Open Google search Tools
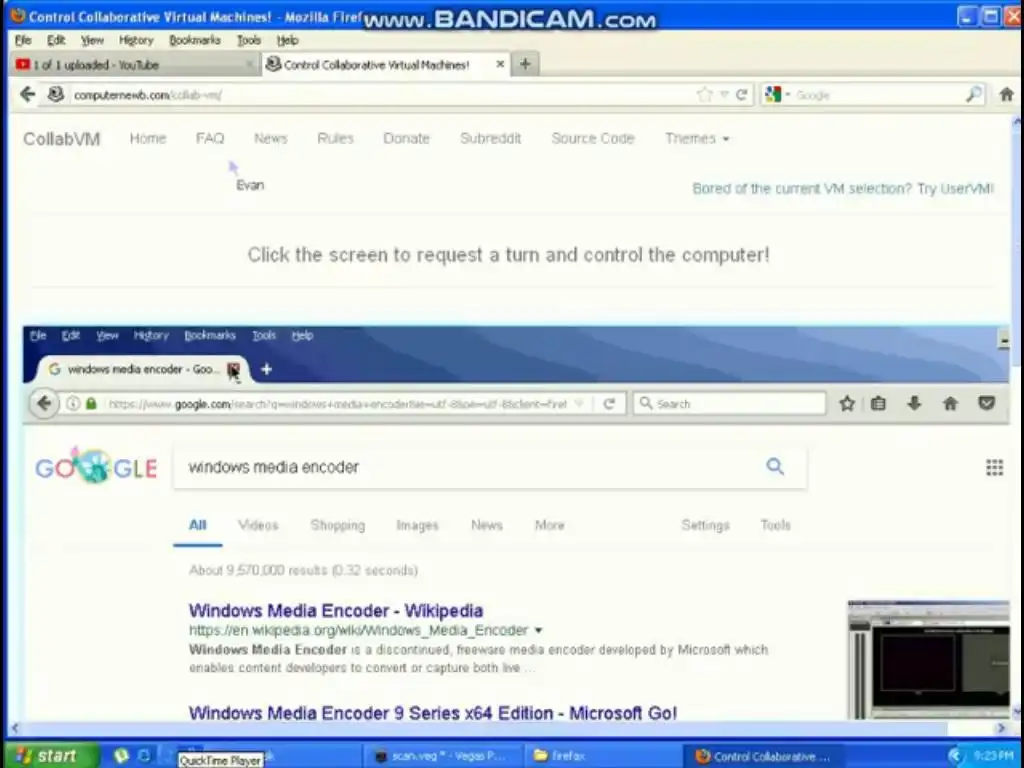The height and width of the screenshot is (768, 1024). [776, 525]
